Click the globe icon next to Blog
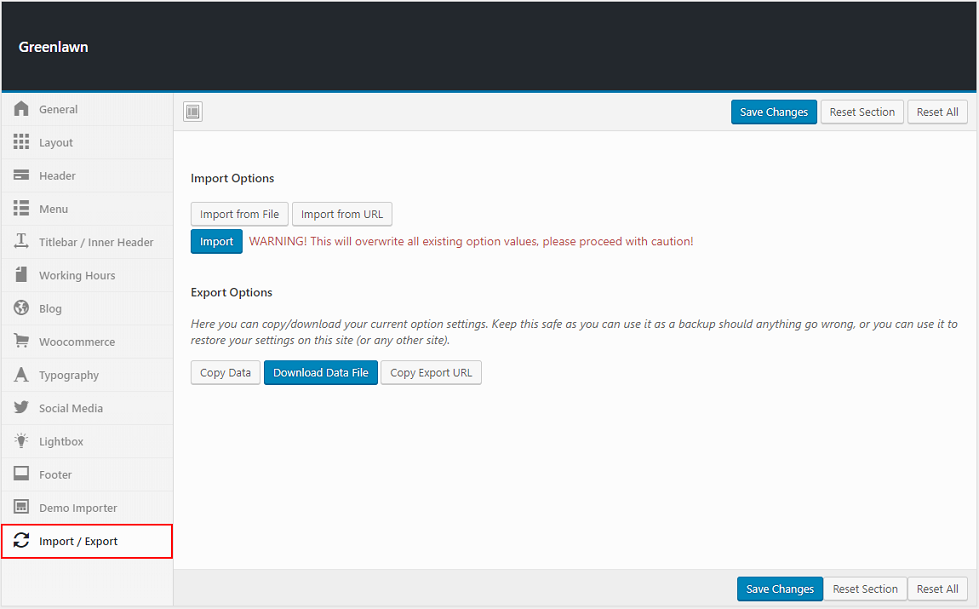The width and height of the screenshot is (979, 609). (21, 308)
